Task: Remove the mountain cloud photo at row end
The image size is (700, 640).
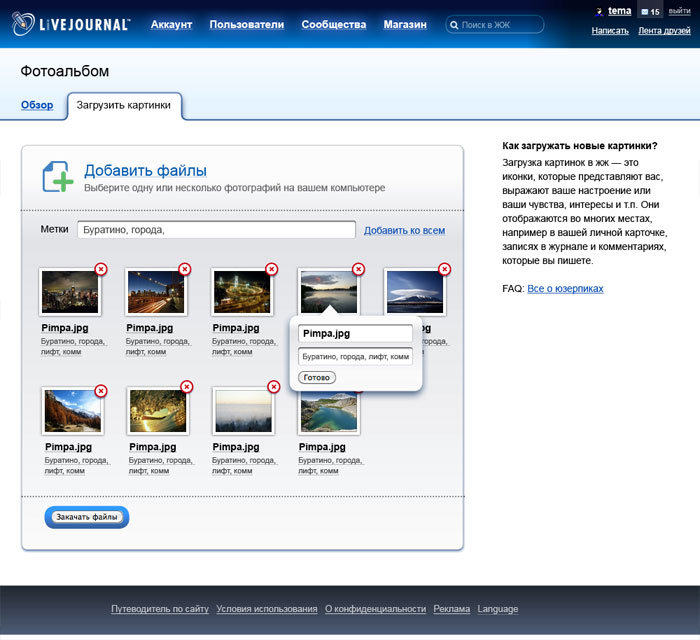Action: [445, 269]
